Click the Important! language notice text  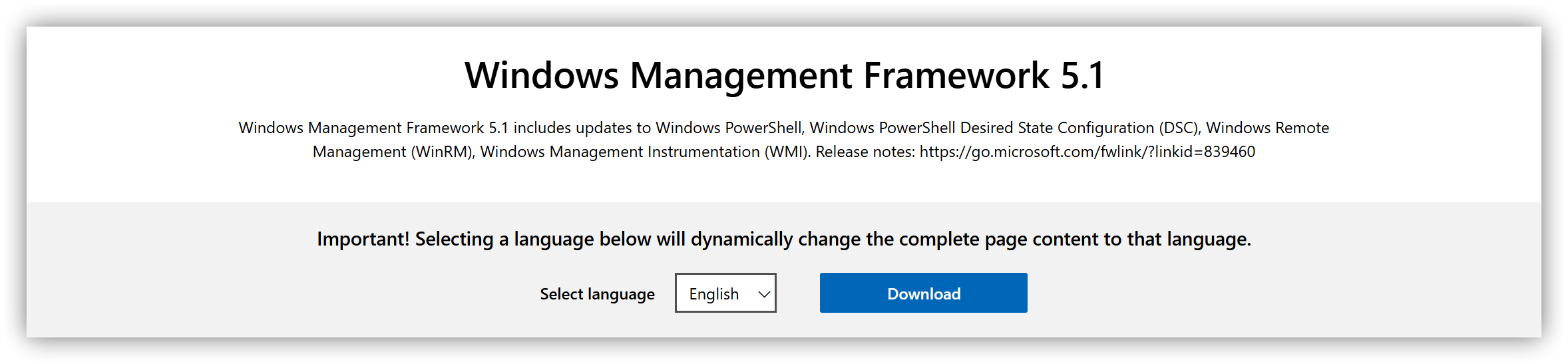click(784, 239)
